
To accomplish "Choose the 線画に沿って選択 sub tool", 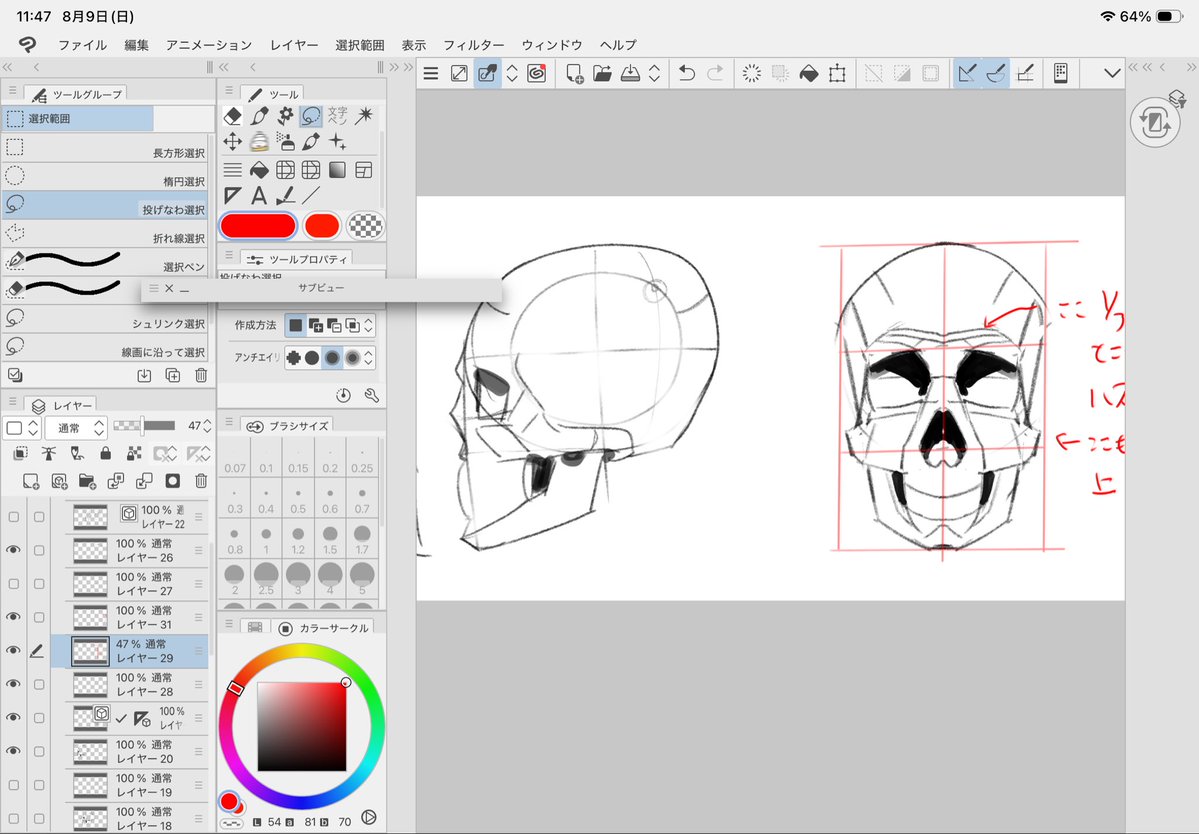I will (105, 348).
